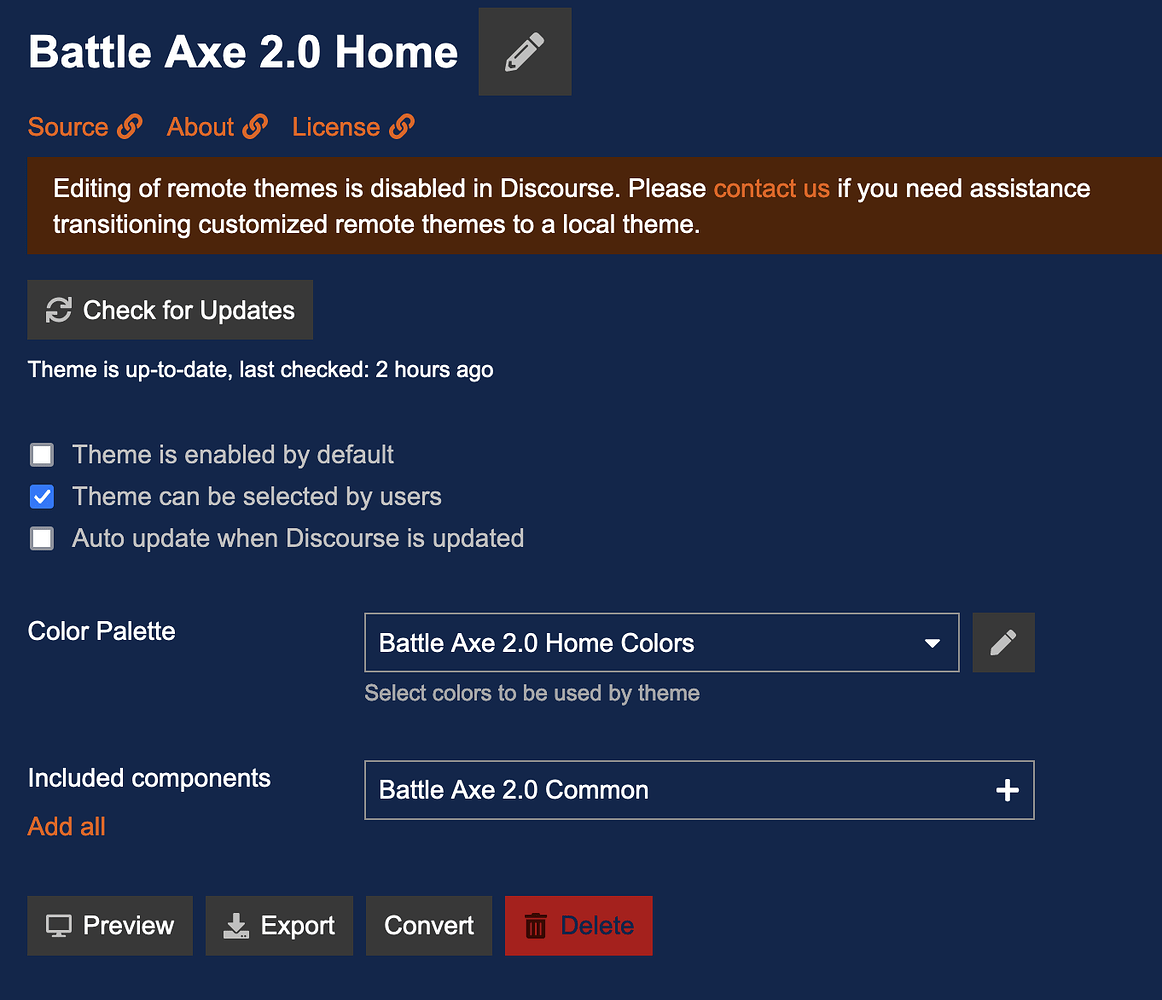Open the Source link
The height and width of the screenshot is (1000, 1162).
point(68,127)
